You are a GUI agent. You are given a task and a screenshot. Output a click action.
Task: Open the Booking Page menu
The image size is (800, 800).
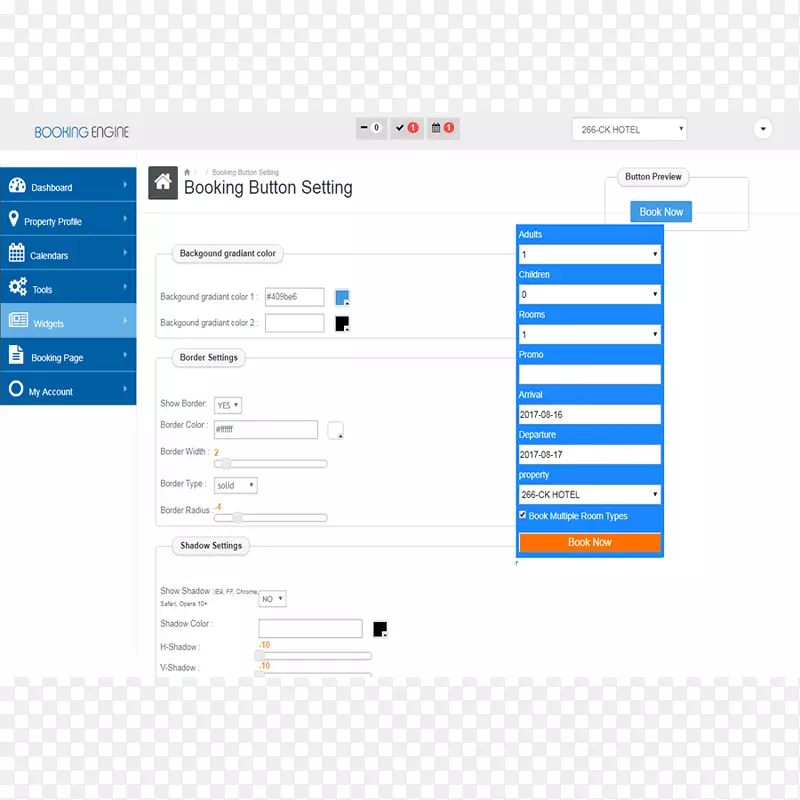click(68, 355)
